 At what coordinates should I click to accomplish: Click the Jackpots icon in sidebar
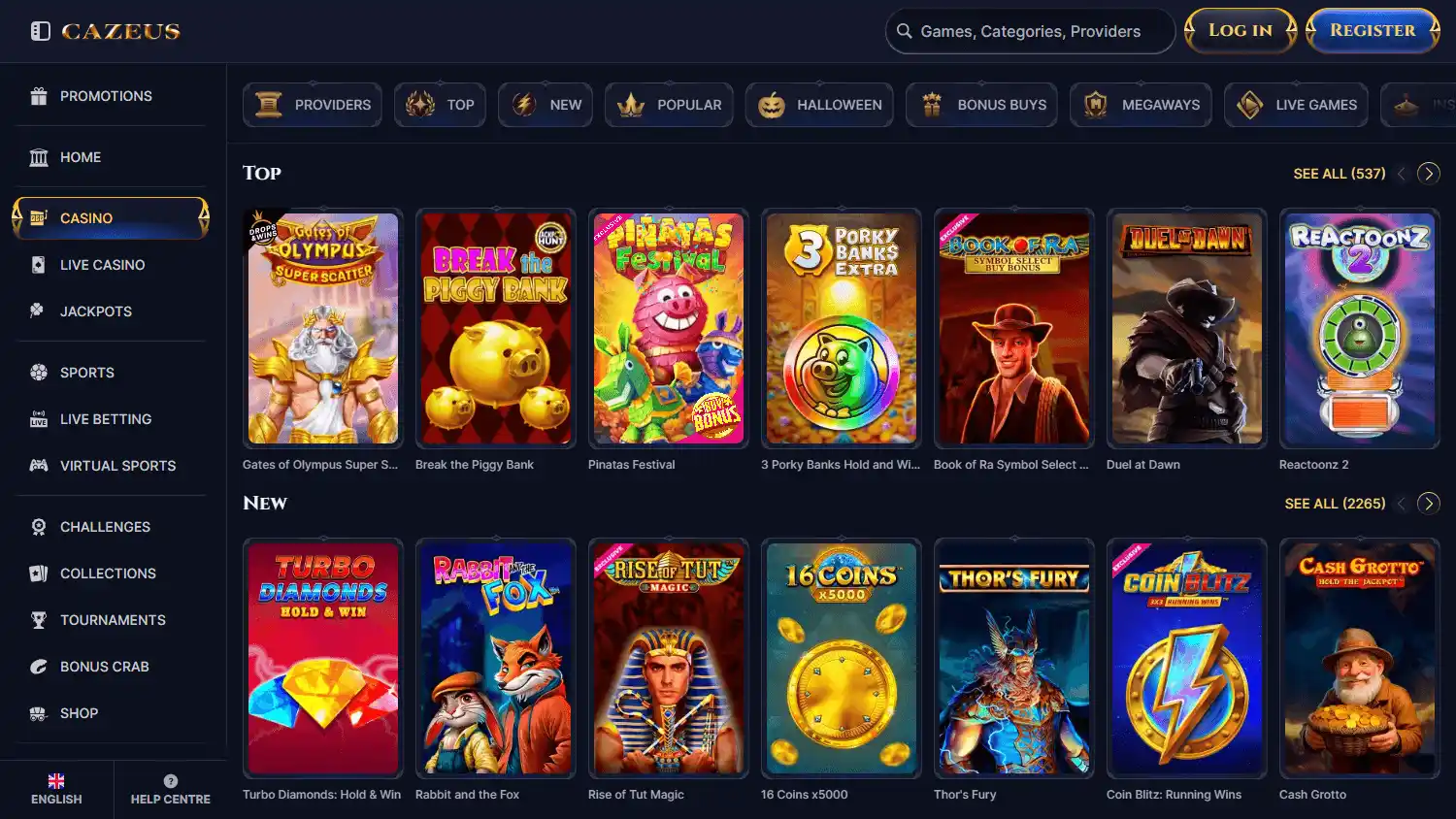pos(39,311)
